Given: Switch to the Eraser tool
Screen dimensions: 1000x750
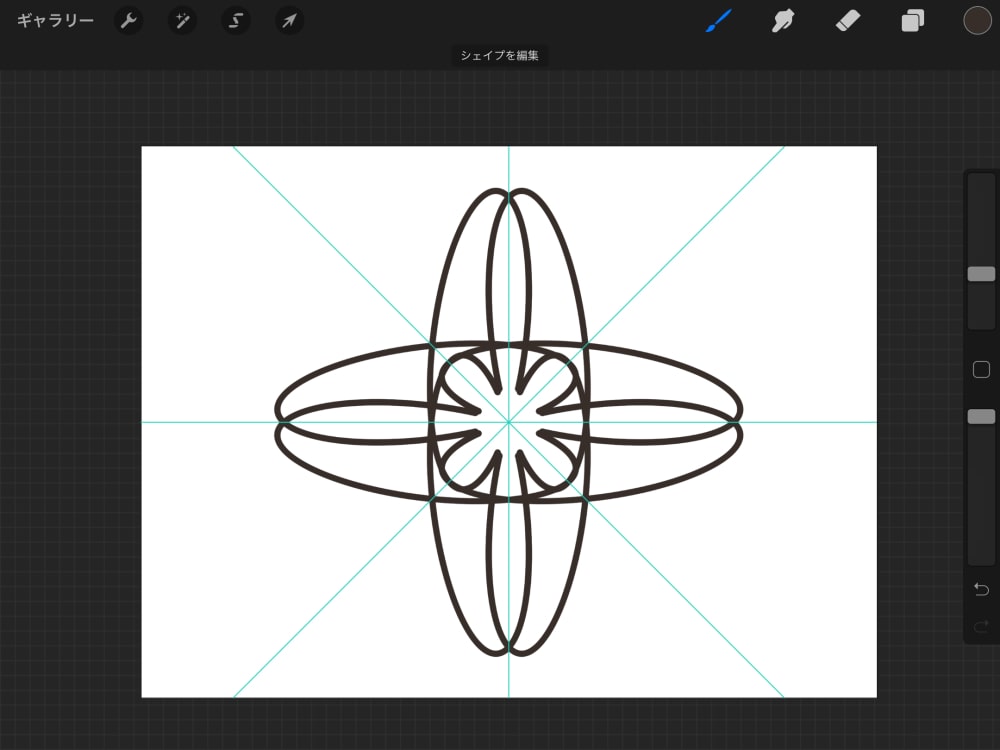Looking at the screenshot, I should [x=847, y=20].
